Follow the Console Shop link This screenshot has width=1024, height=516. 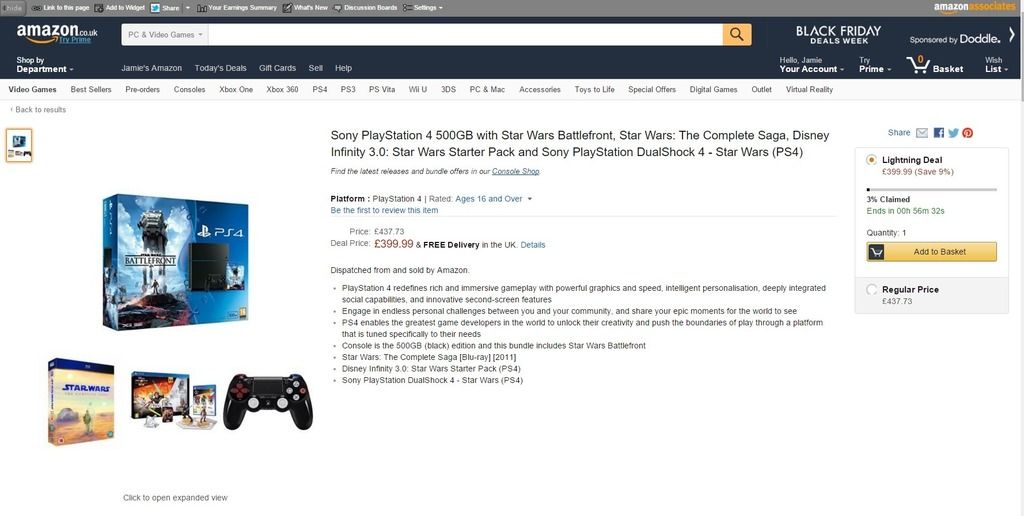515,171
